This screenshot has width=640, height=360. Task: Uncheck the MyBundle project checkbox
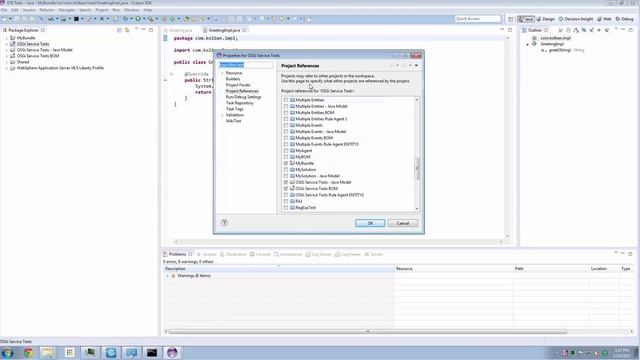[286, 163]
